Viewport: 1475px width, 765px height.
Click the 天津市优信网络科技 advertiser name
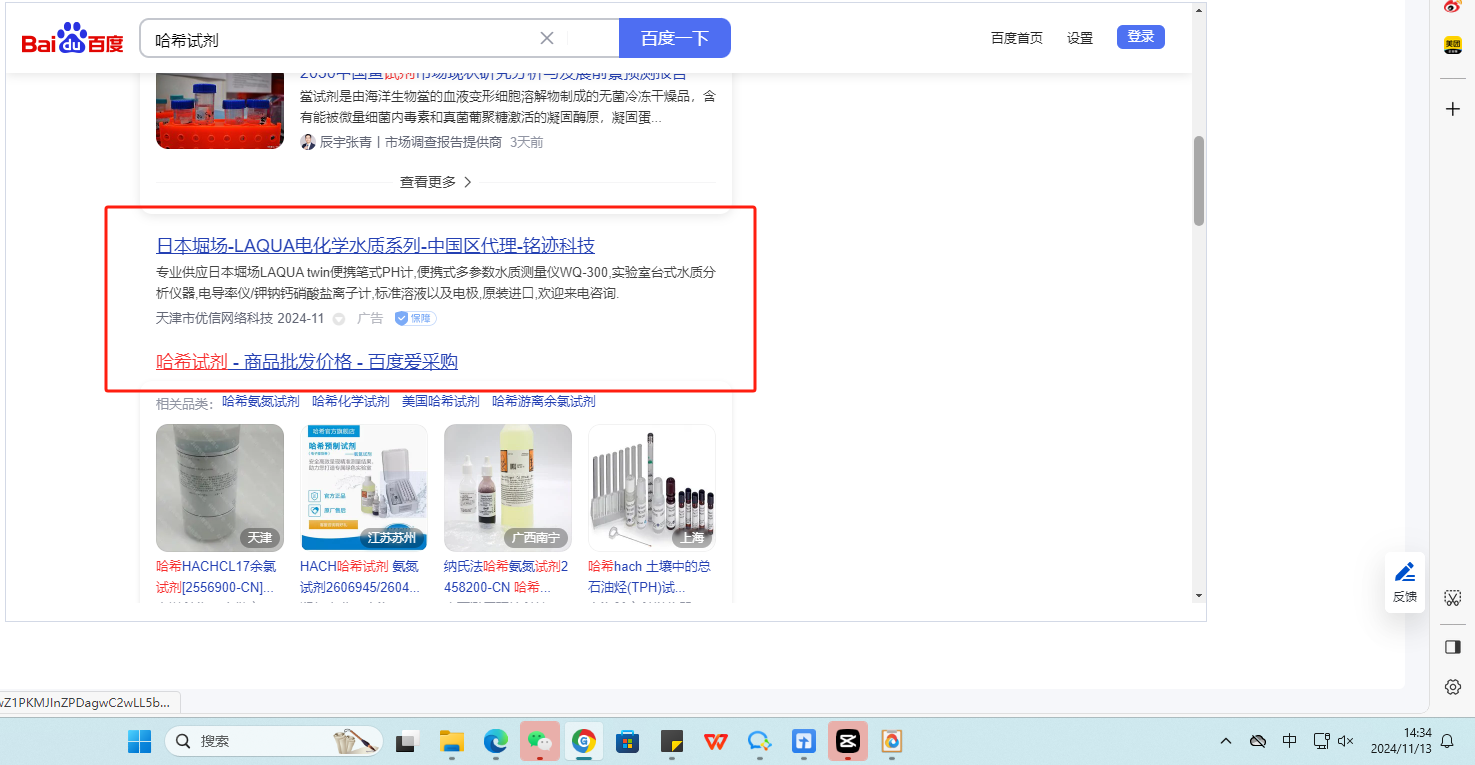(214, 318)
